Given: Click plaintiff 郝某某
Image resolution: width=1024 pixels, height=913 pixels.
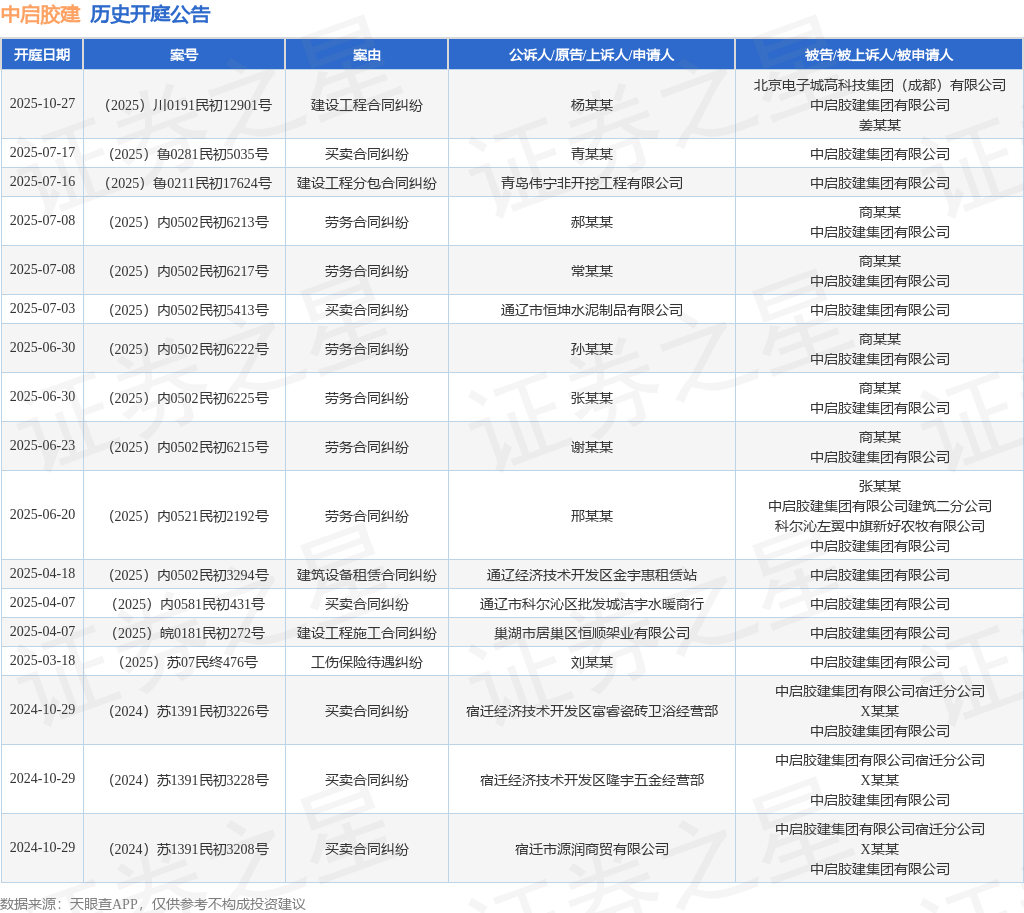Looking at the screenshot, I should pyautogui.click(x=592, y=222).
